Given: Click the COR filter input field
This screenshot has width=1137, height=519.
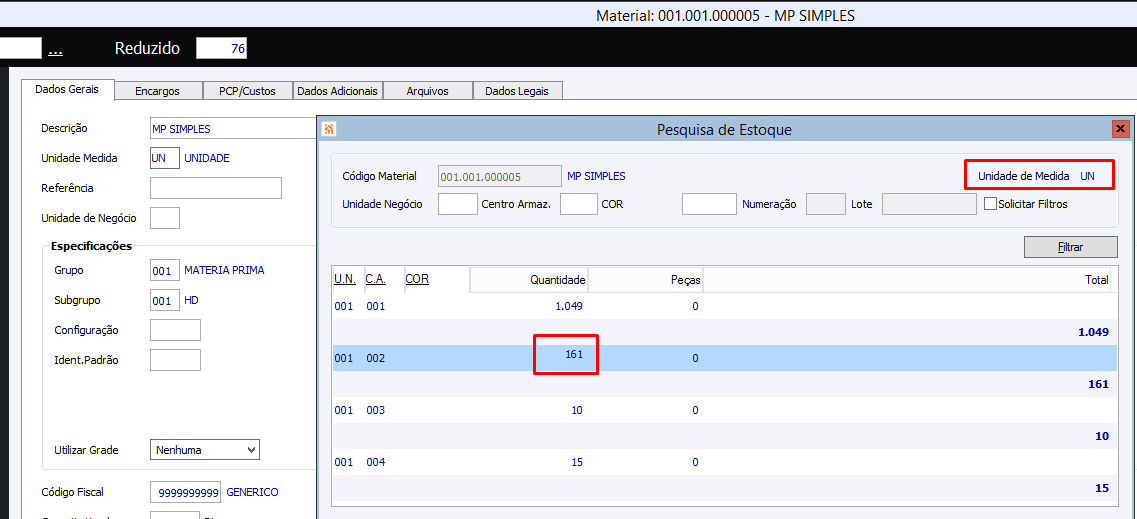Looking at the screenshot, I should click(709, 204).
